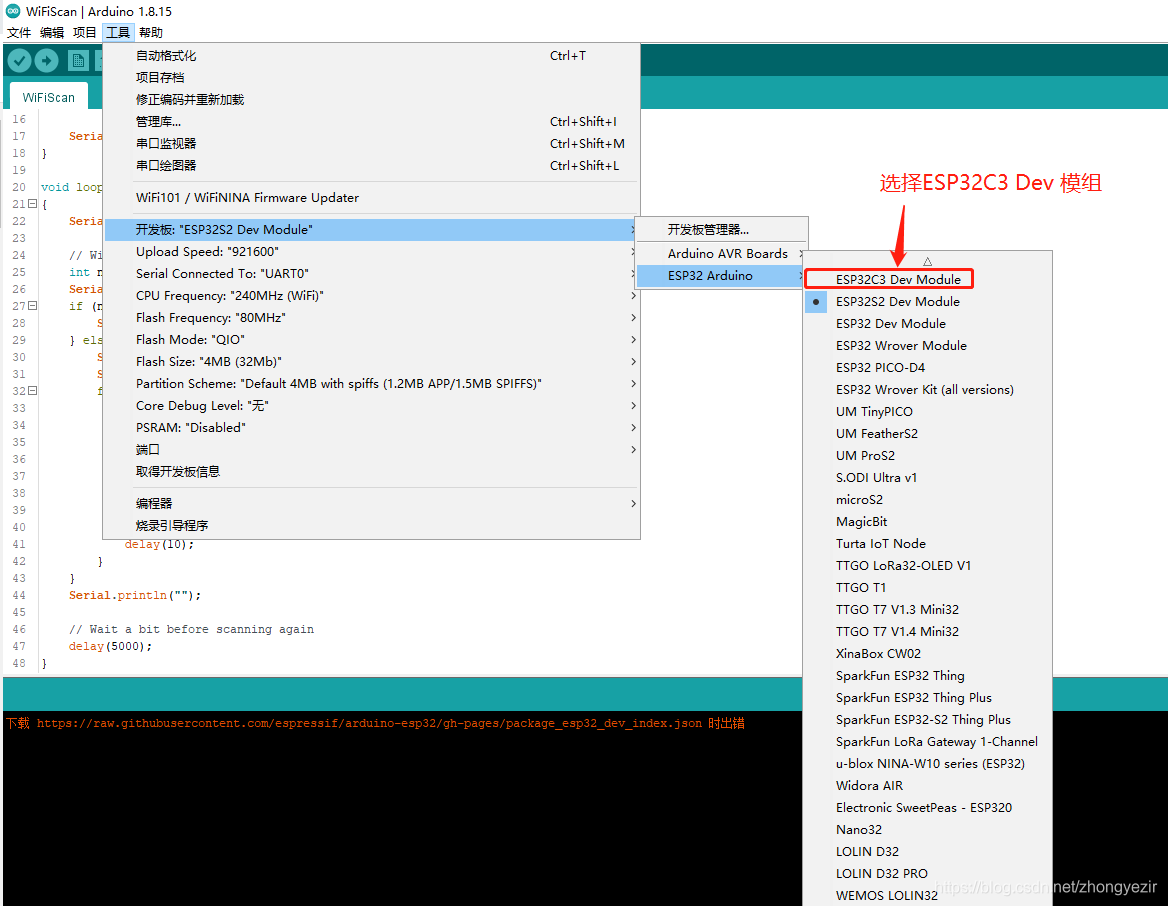
Task: Select UM TinyPICO board
Action: click(927, 411)
